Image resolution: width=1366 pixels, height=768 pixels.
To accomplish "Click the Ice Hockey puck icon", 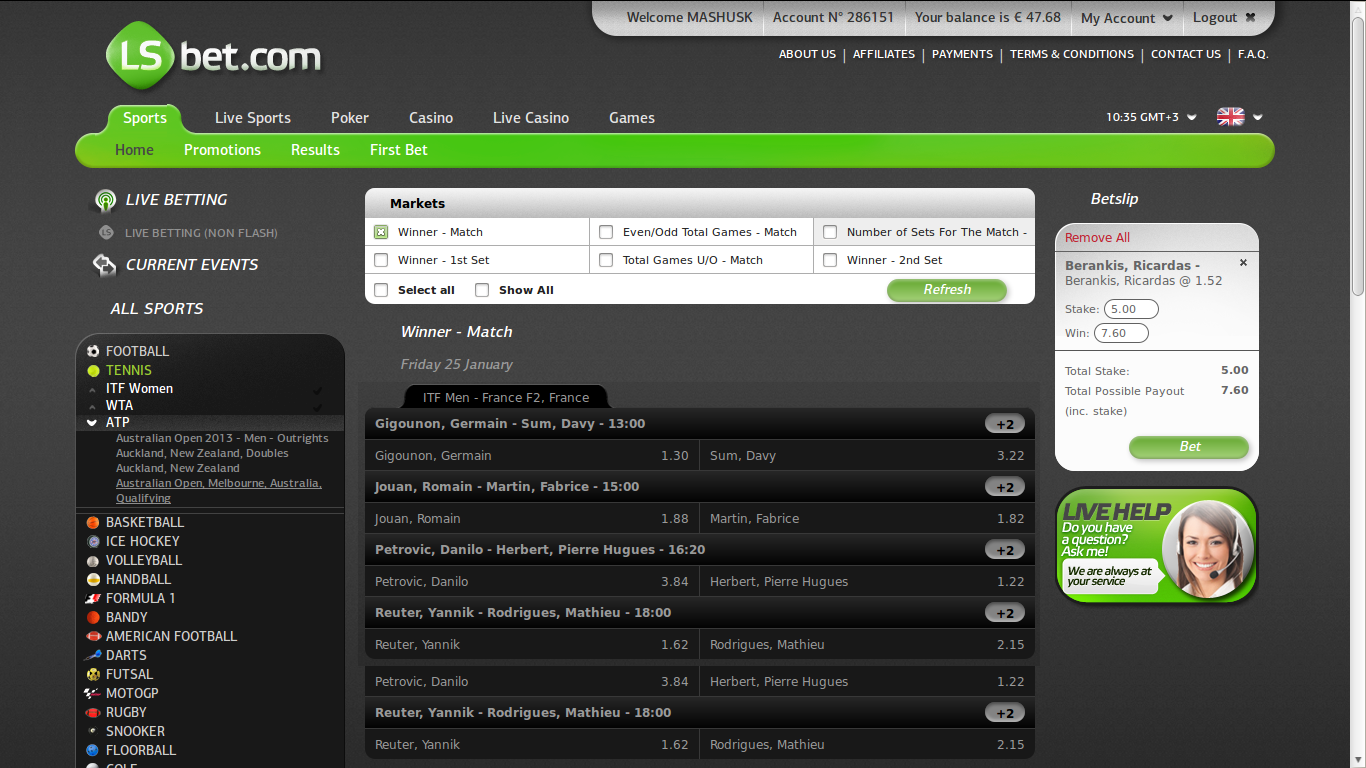I will 93,541.
